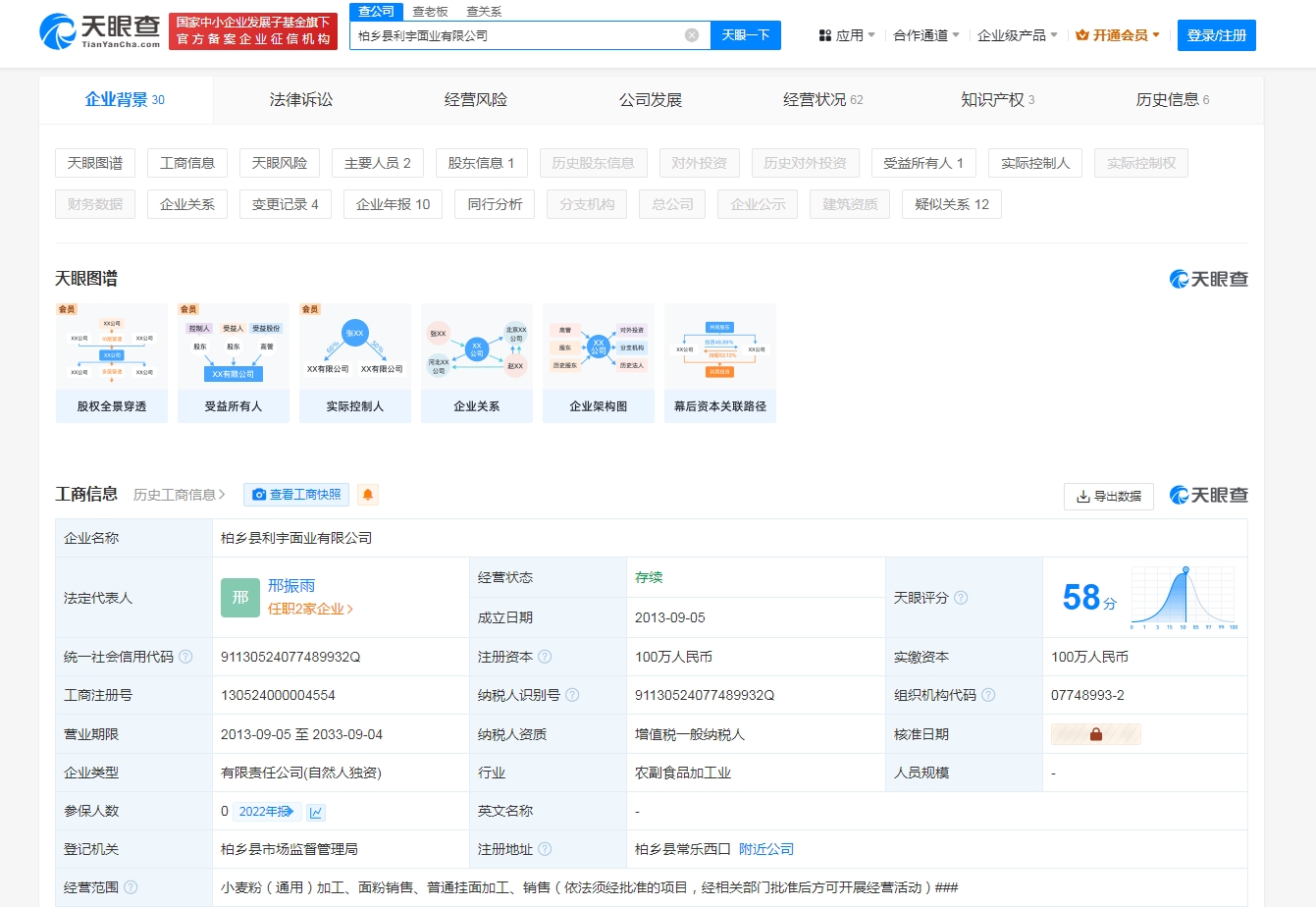The height and width of the screenshot is (907, 1316).
Task: Select the 查公司 search tab
Action: [376, 12]
